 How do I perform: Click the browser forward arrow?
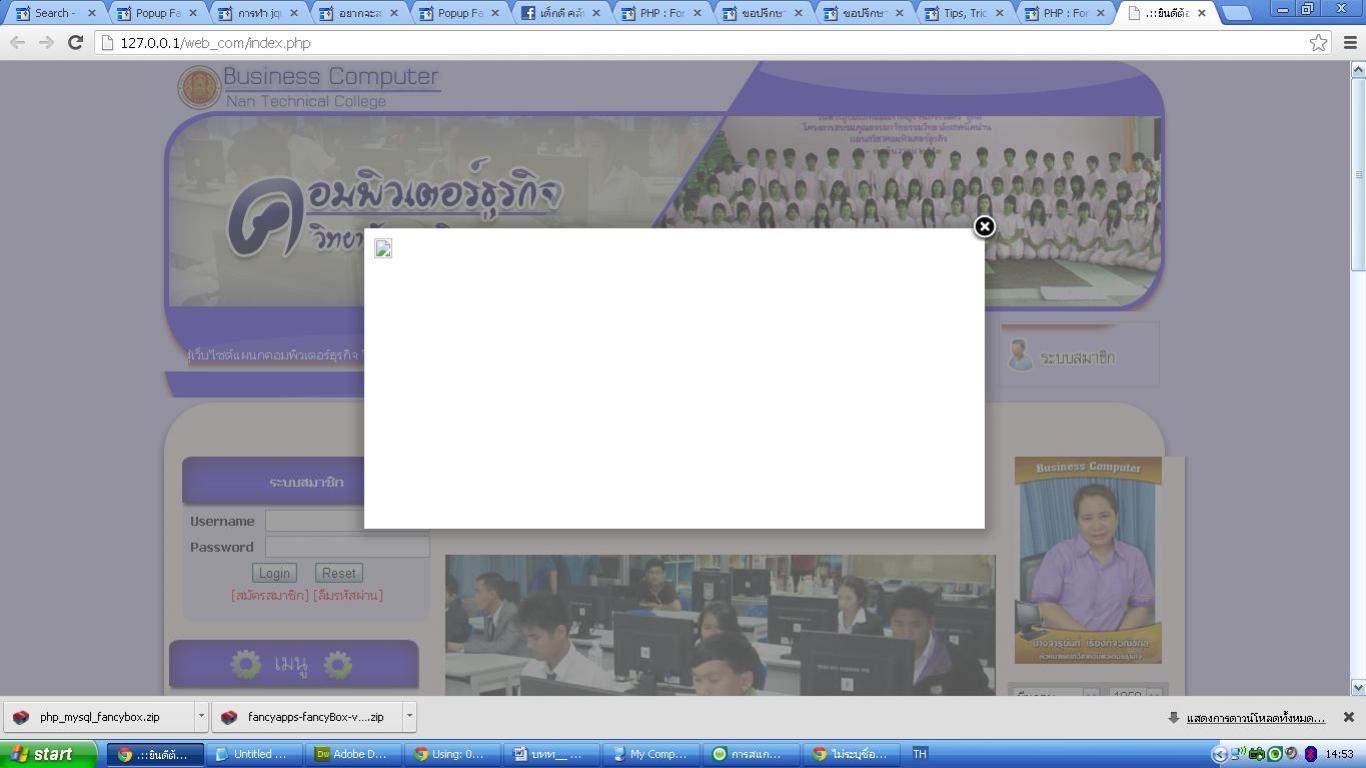(x=46, y=43)
